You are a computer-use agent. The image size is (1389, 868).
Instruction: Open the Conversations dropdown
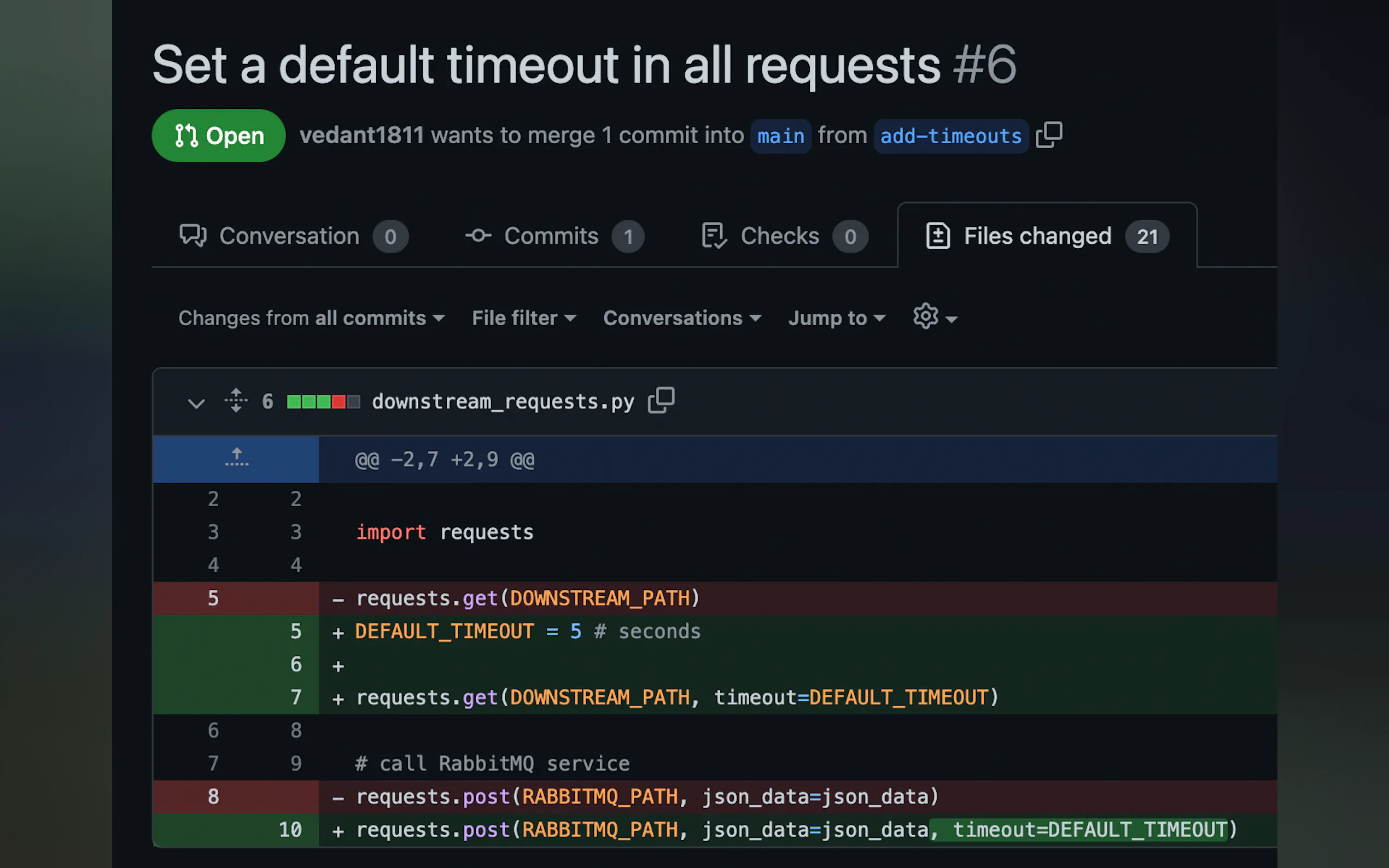click(681, 318)
